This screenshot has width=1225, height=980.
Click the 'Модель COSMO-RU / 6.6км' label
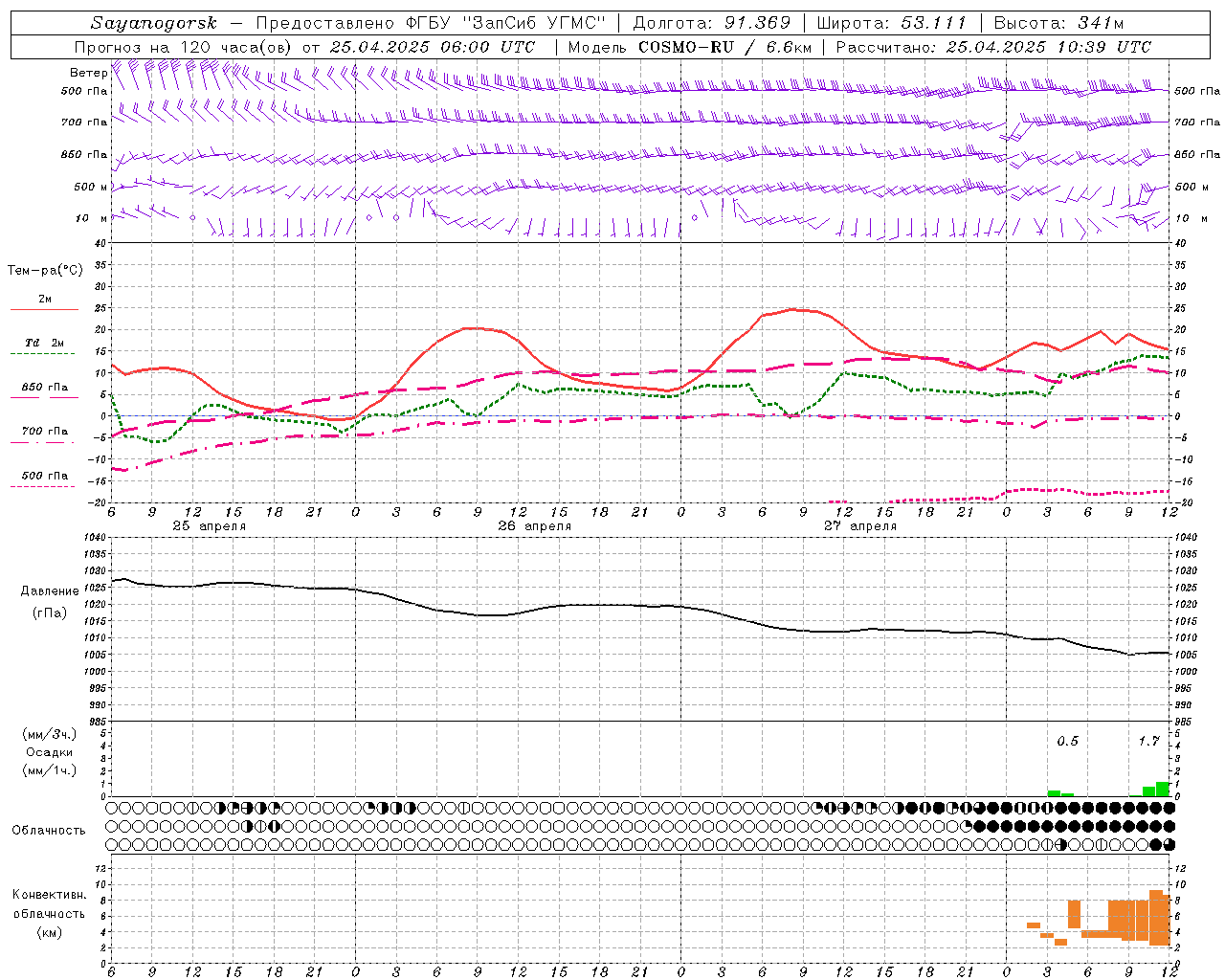(x=689, y=47)
